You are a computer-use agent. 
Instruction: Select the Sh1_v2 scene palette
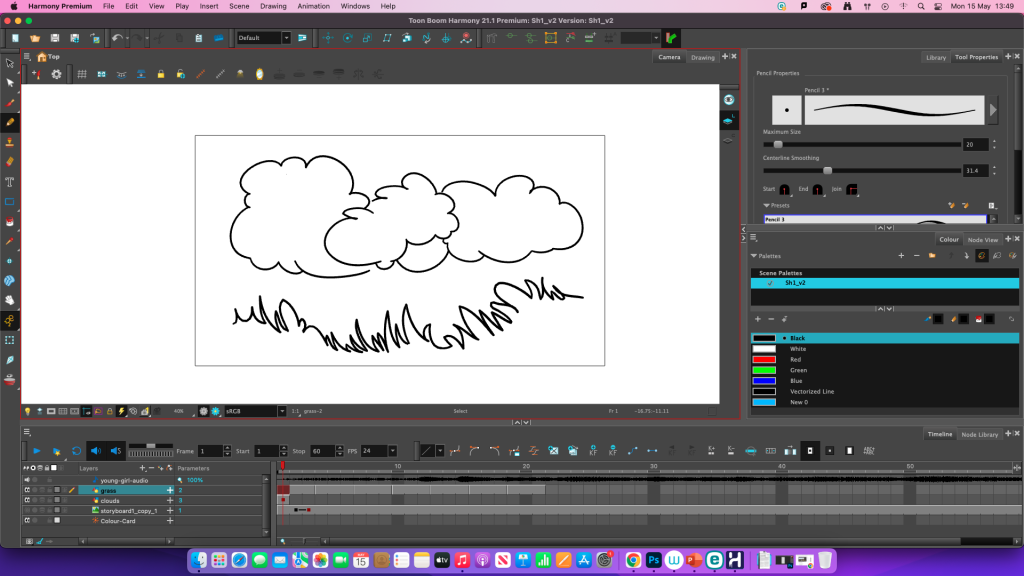coord(795,283)
